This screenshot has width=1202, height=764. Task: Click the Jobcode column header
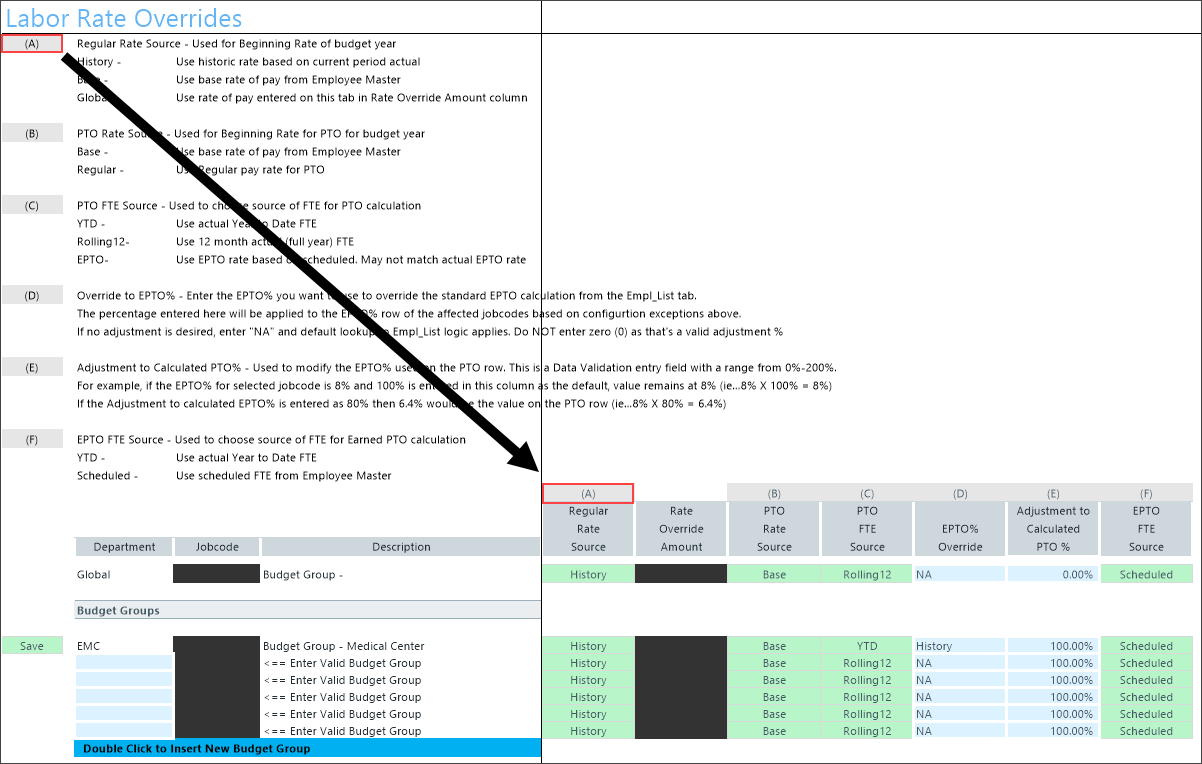click(x=217, y=547)
